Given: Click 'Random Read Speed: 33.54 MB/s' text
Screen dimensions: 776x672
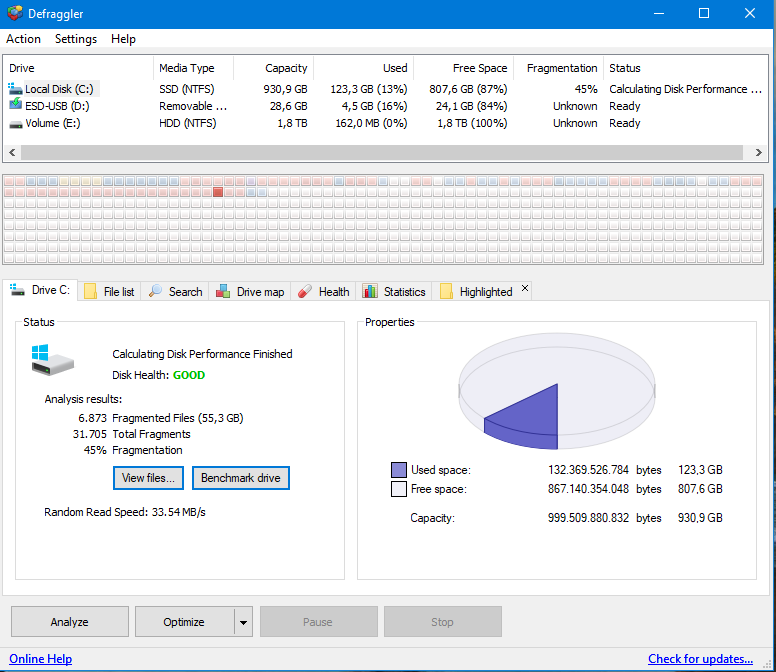Looking at the screenshot, I should pyautogui.click(x=125, y=512).
